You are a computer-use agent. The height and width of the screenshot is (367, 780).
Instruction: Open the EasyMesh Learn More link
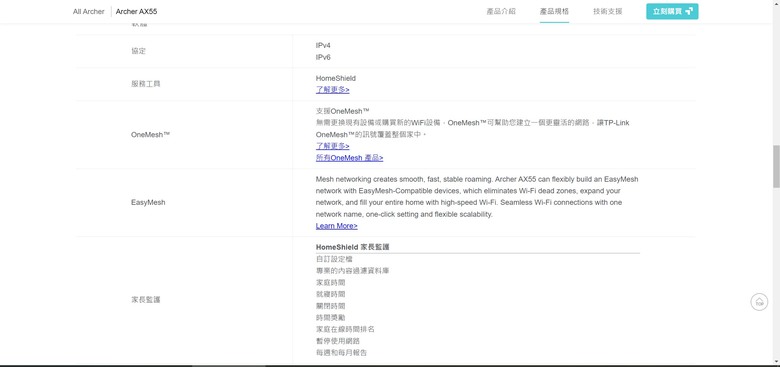coord(336,226)
